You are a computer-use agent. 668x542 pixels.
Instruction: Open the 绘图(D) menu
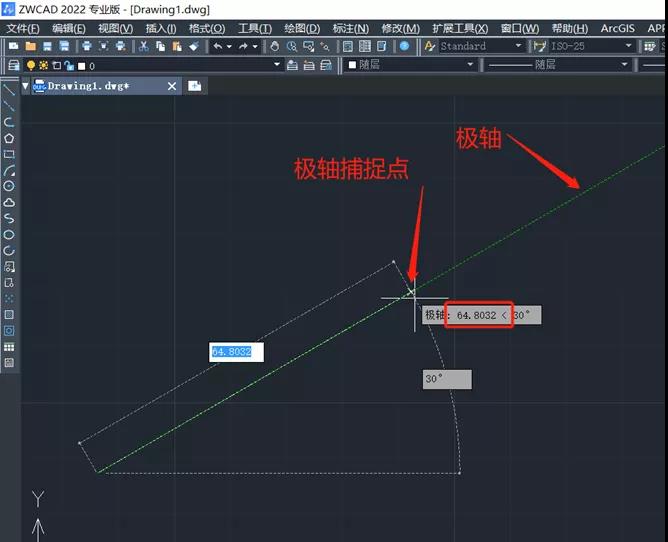(x=302, y=29)
